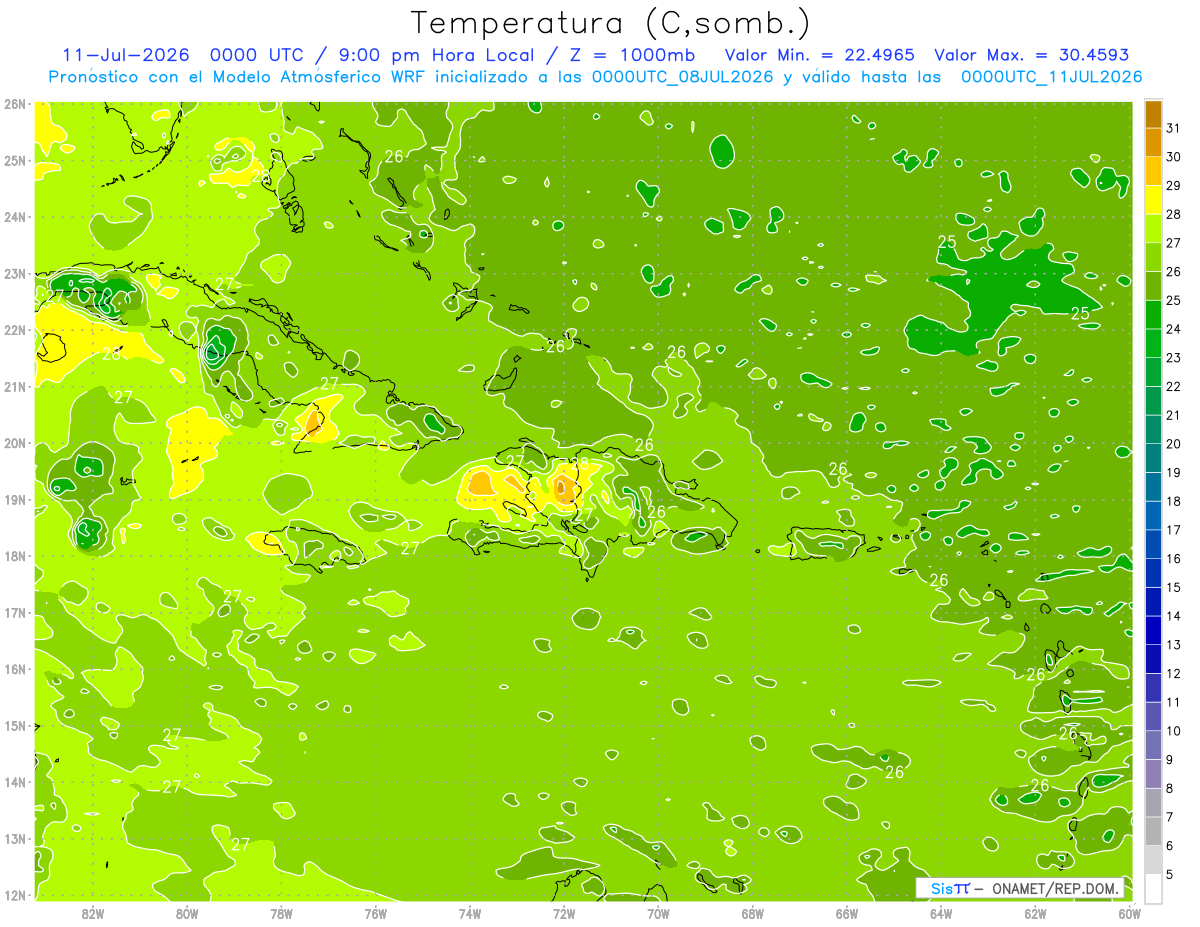The height and width of the screenshot is (927, 1200).
Task: Click the 76W longitude axis label
Action: click(x=375, y=913)
